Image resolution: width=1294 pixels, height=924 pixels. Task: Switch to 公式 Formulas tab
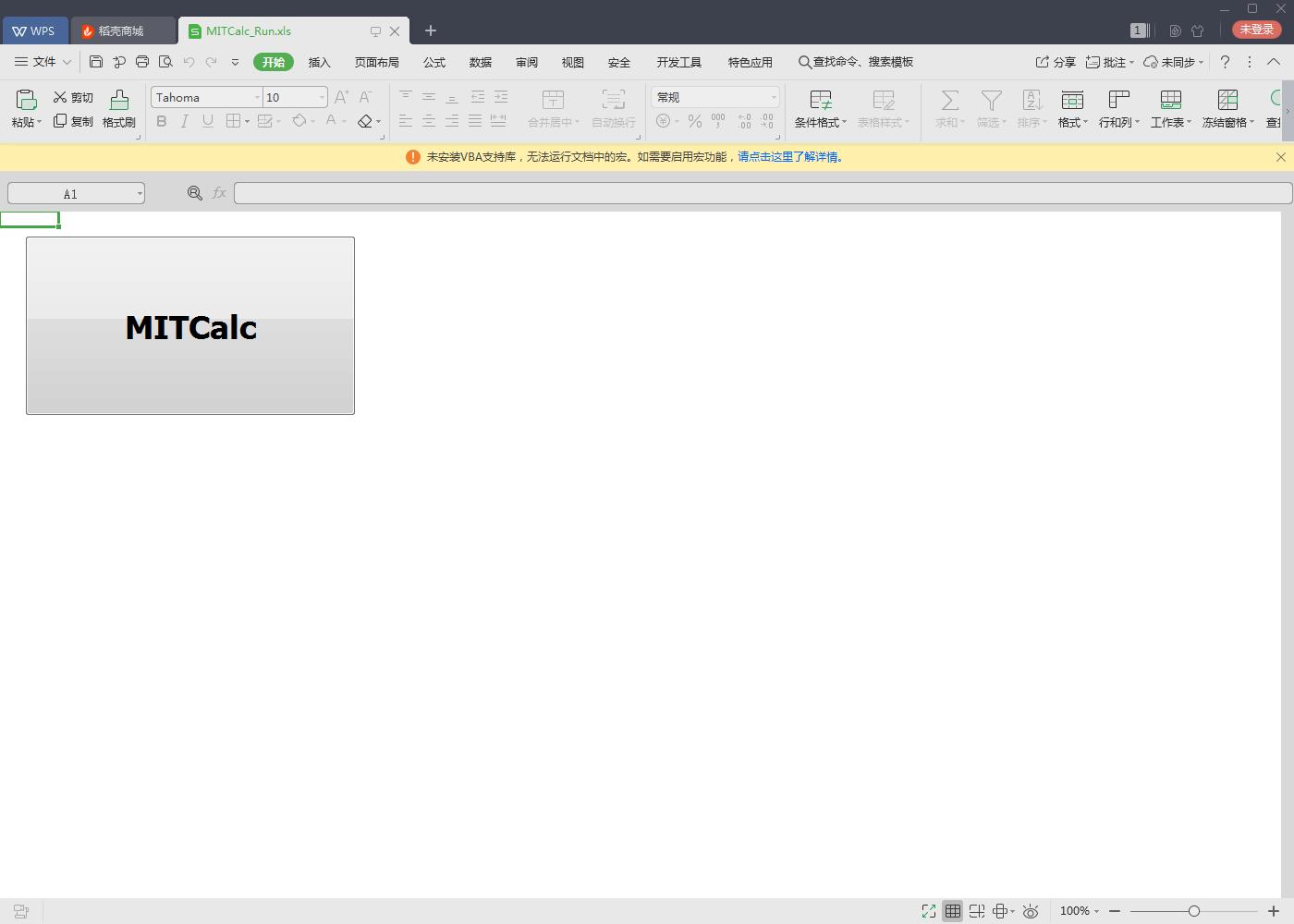click(434, 62)
